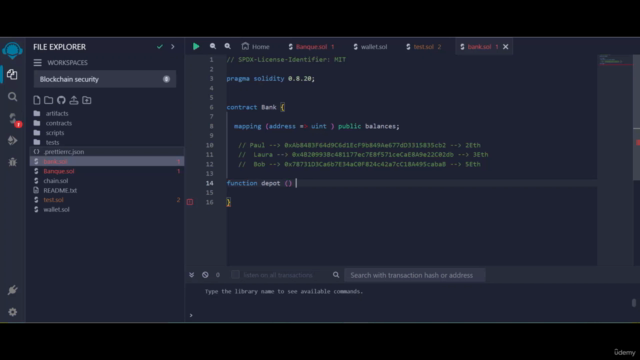Open the Workspaces hamburger menu

tap(38, 62)
